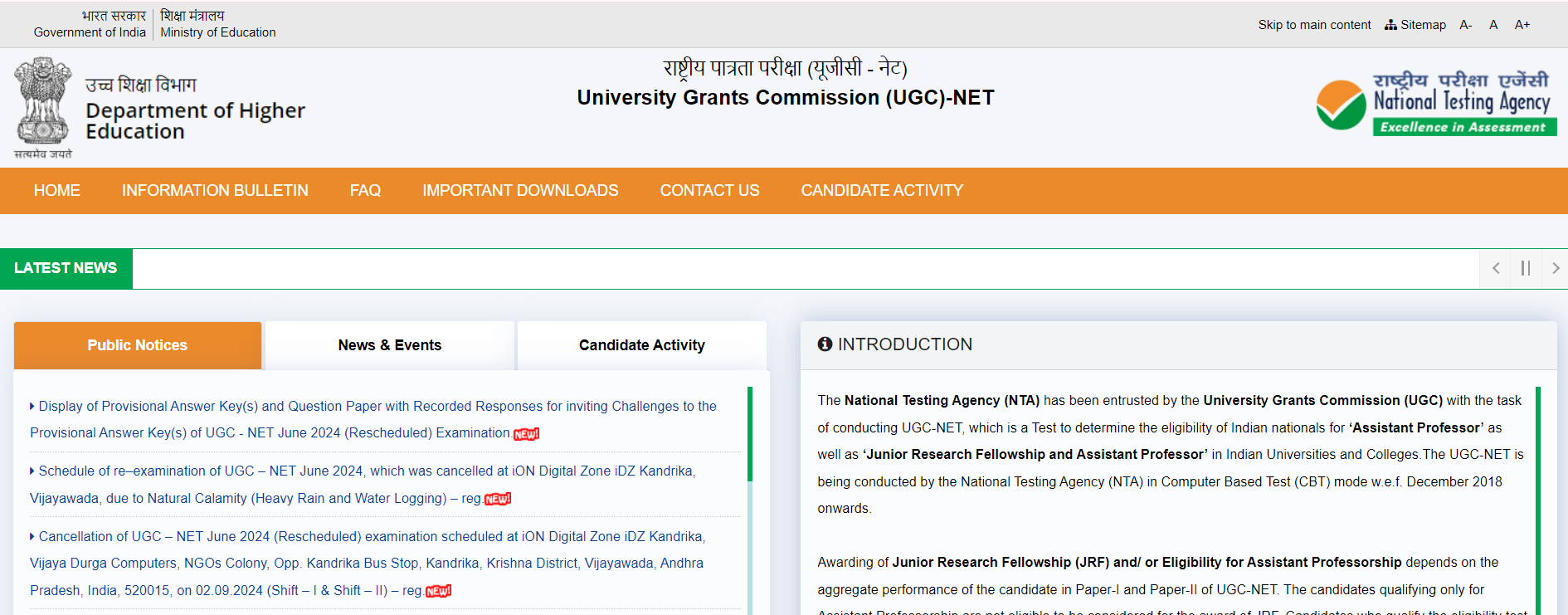Open IMPORTANT DOWNLOADS menu
Screen dimensions: 1568x615
click(x=520, y=191)
